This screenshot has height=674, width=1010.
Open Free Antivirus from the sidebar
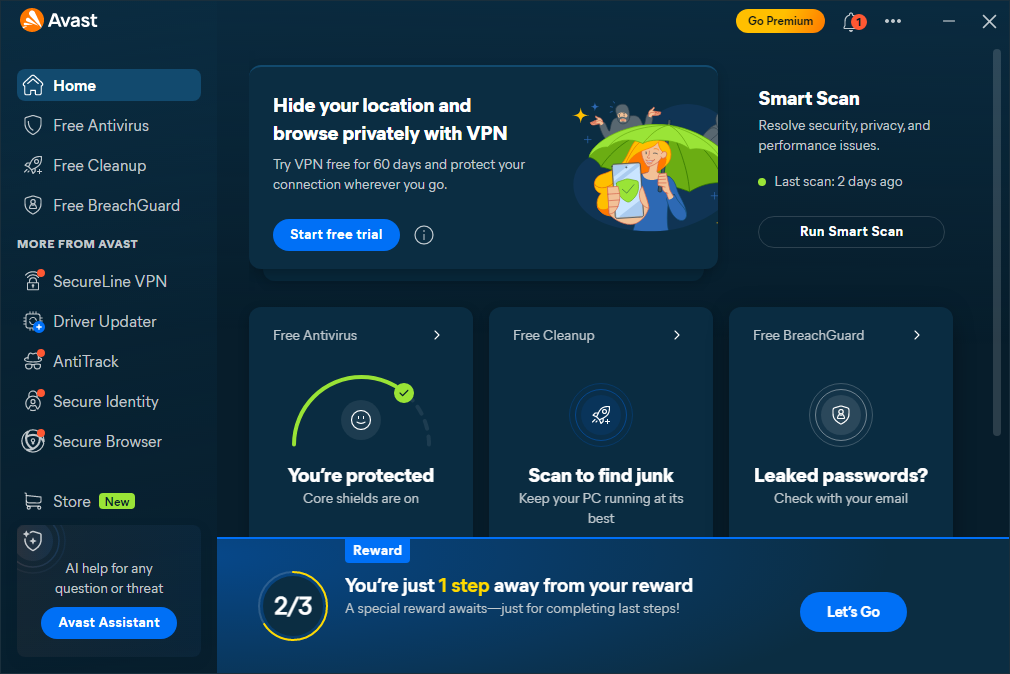pos(109,125)
